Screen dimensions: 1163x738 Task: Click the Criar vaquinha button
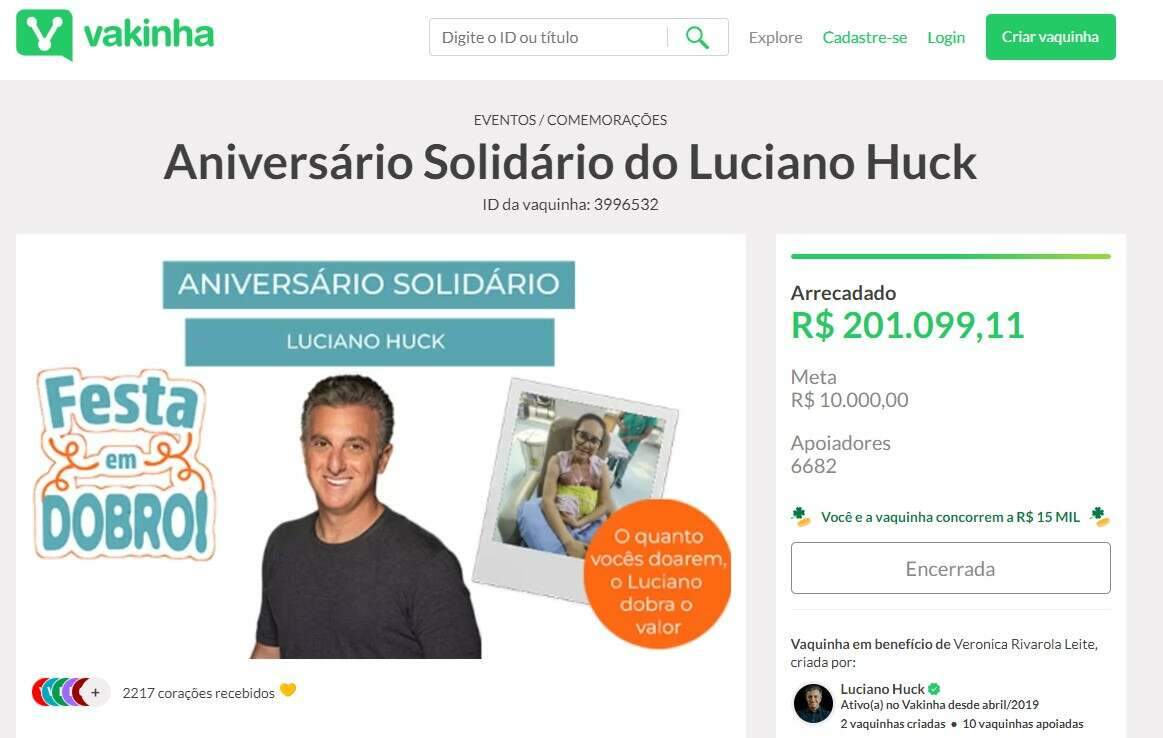pos(1050,37)
